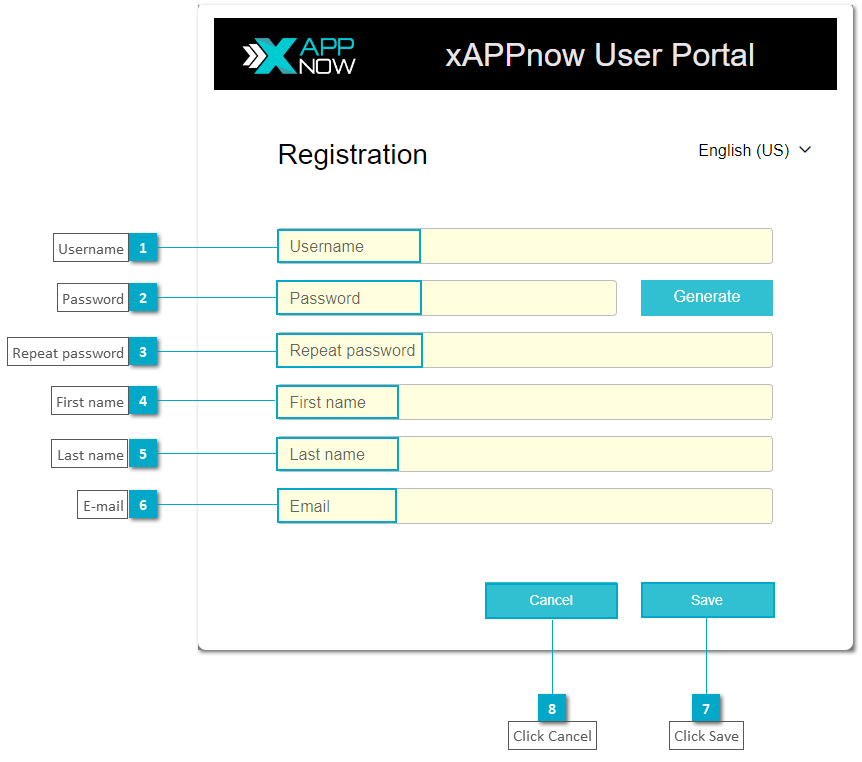Save the registration details
Viewport: 862px width, 762px height.
[x=708, y=600]
